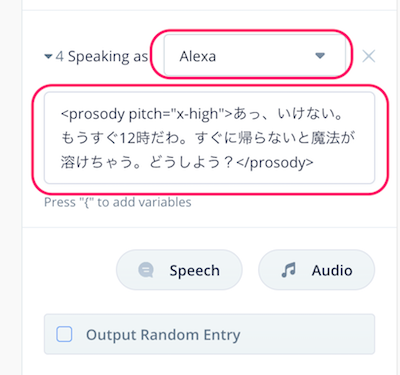Image resolution: width=400 pixels, height=375 pixels.
Task: Click the music note icon
Action: [289, 270]
